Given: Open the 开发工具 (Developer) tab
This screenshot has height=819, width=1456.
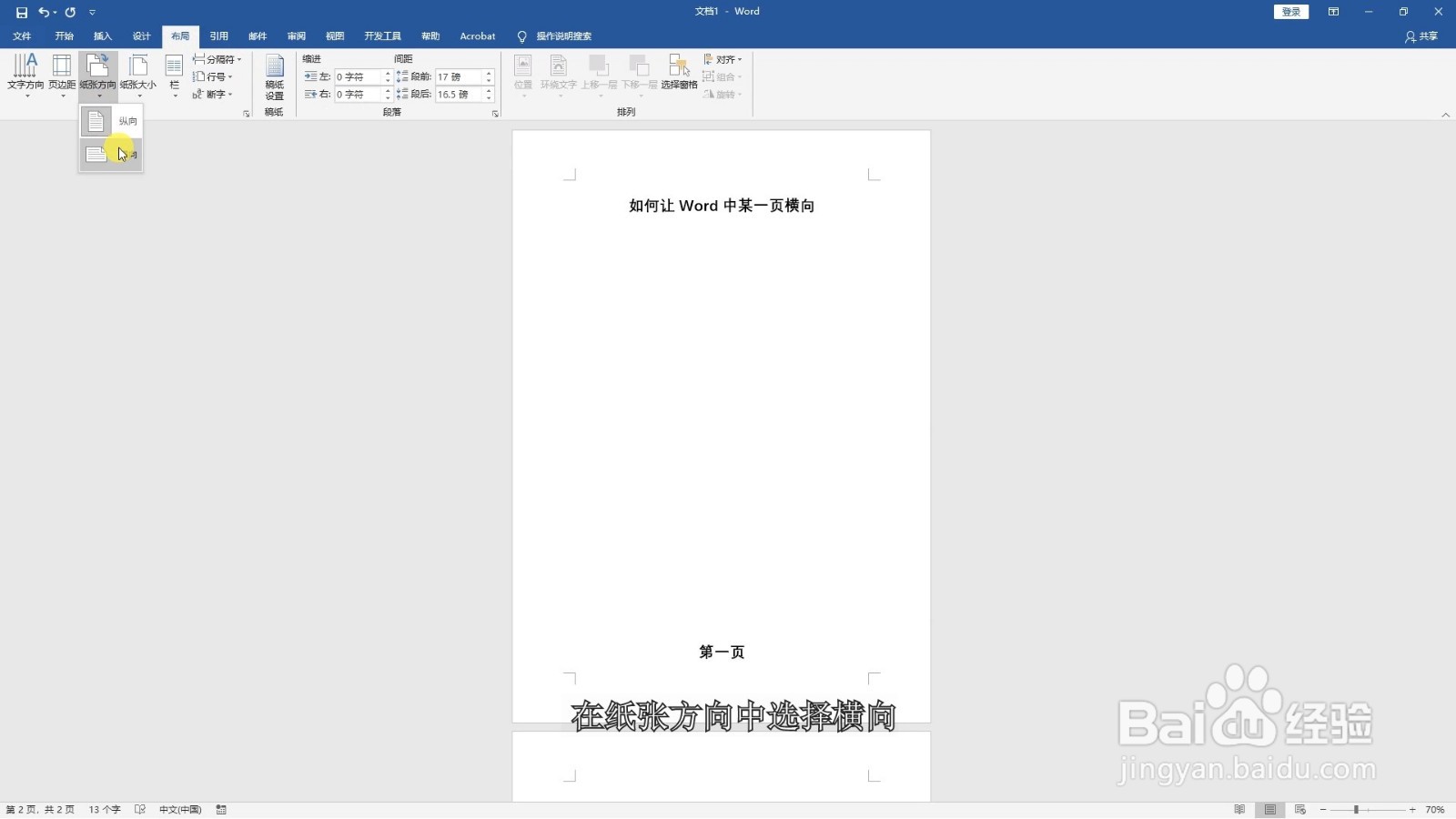Looking at the screenshot, I should click(x=382, y=36).
